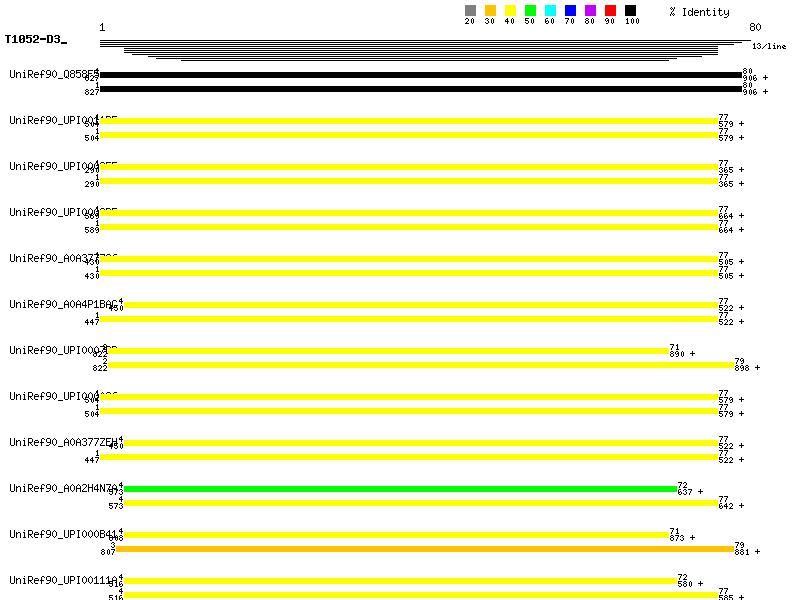Screen dimensions: 800x600
Task: Click the % Identity legend title
Action: pyautogui.click(x=699, y=12)
